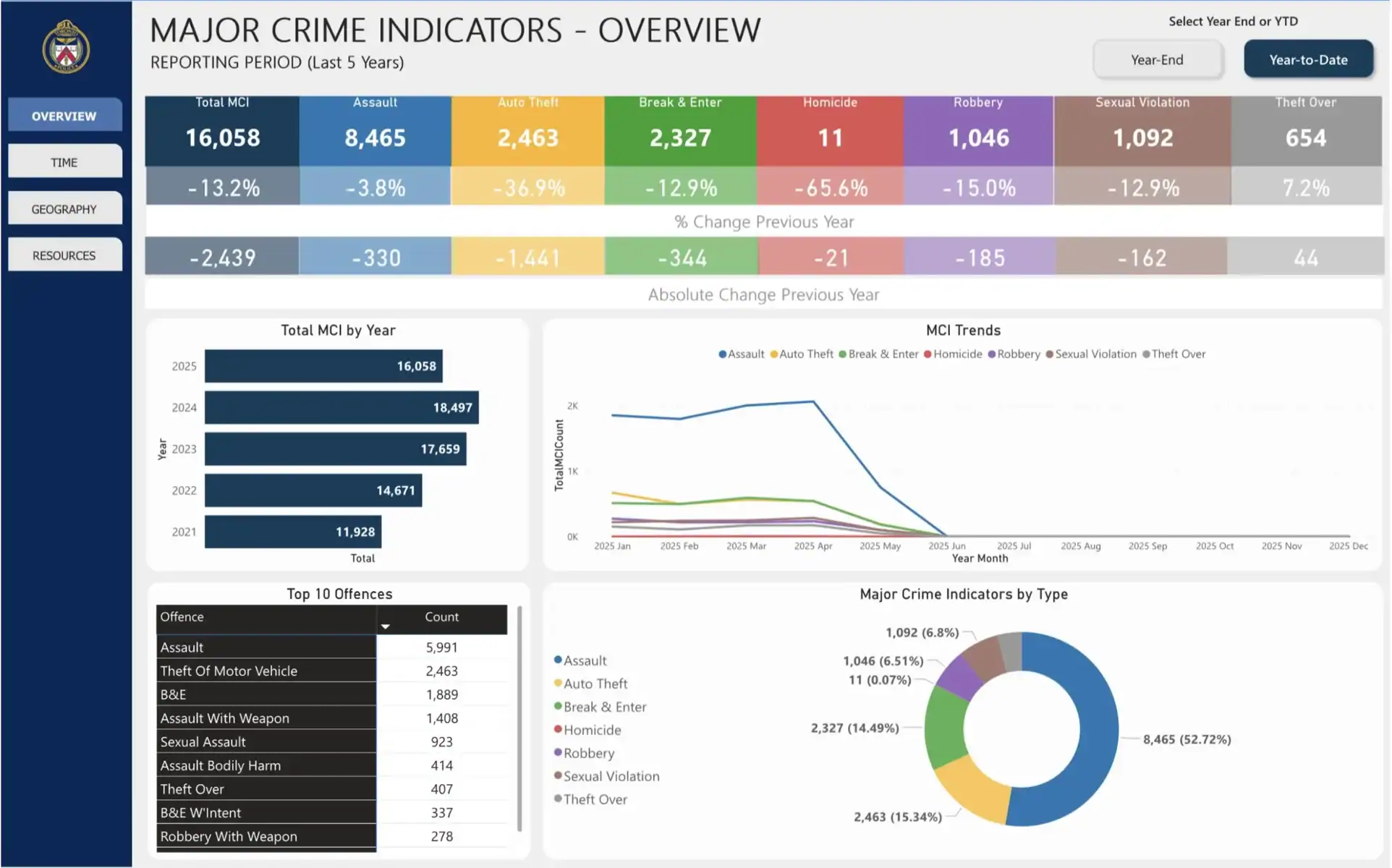This screenshot has width=1392, height=868.
Task: Click the police crest logo
Action: (66, 48)
